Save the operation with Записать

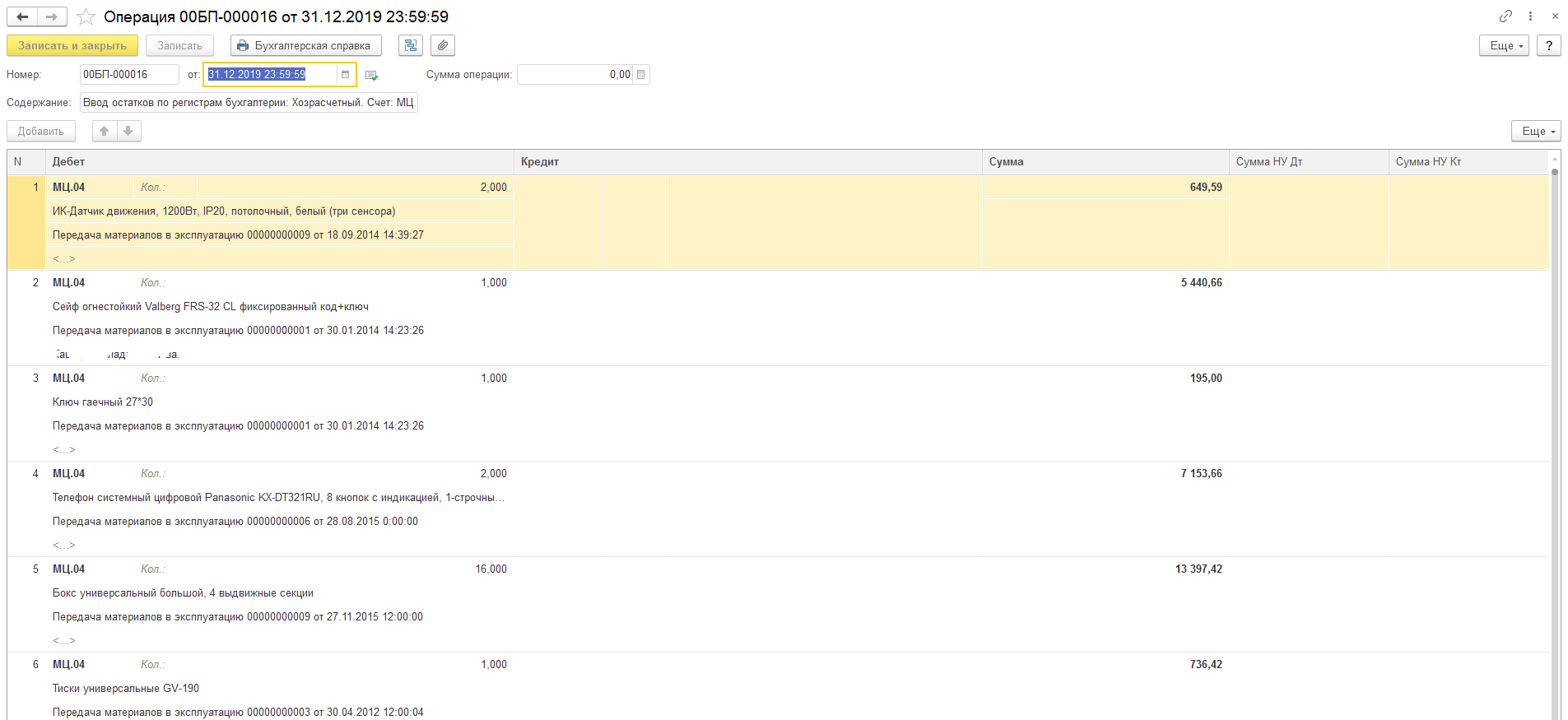click(179, 46)
